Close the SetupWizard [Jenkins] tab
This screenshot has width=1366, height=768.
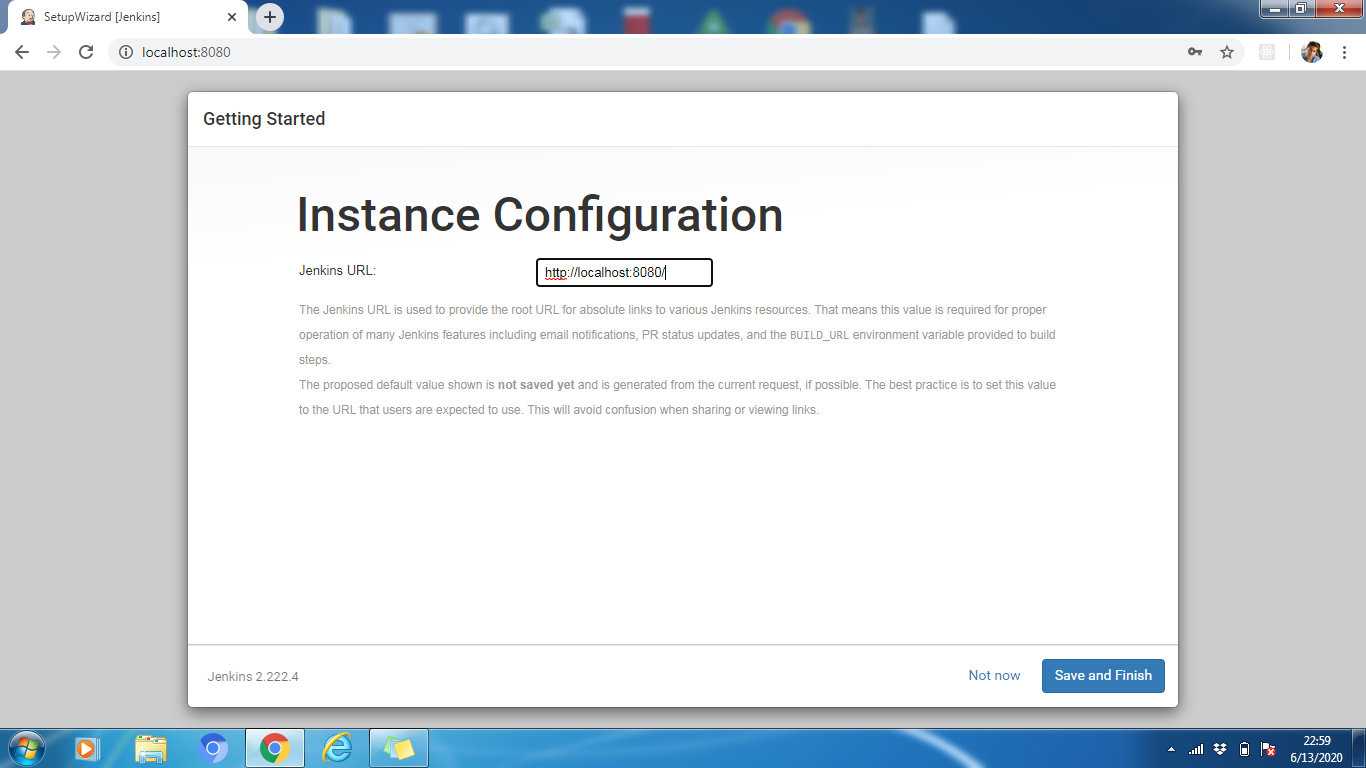click(232, 17)
